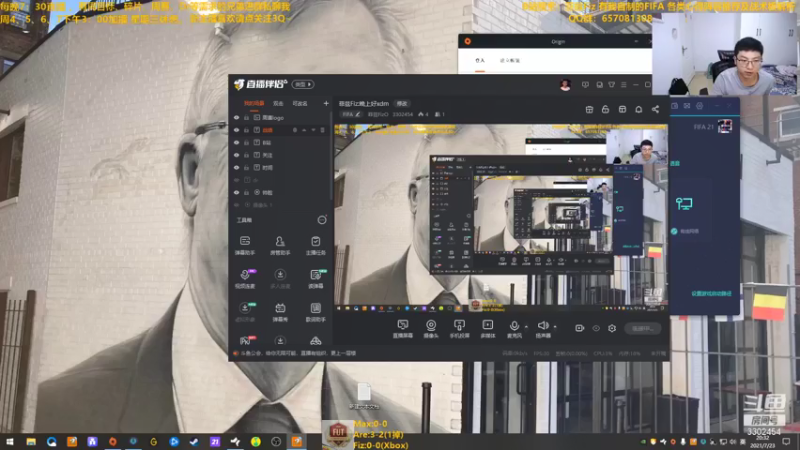Open the 主播任务 streamer tasks tool
This screenshot has width=800, height=450.
(315, 245)
